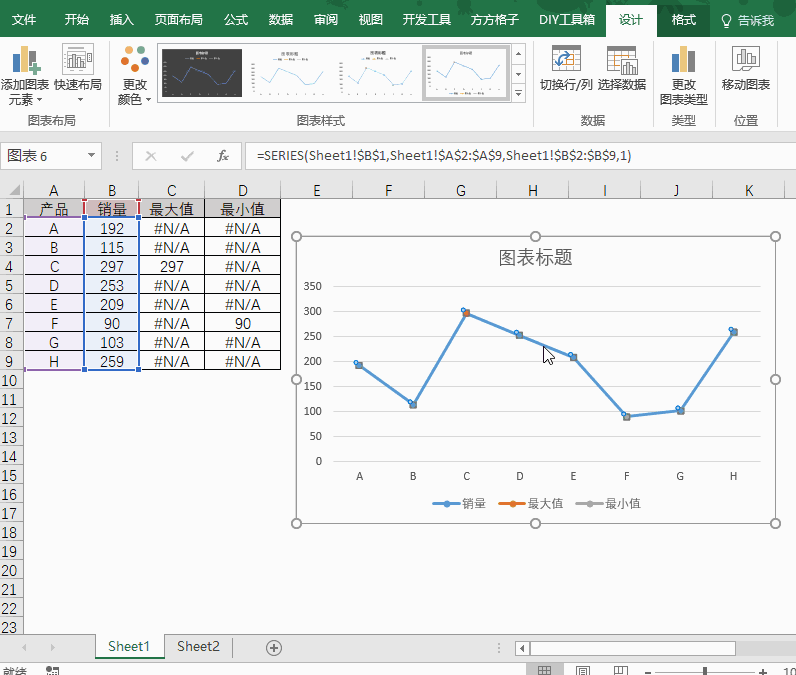Click the orange max marker at C
This screenshot has height=675, width=796.
pyautogui.click(x=466, y=313)
